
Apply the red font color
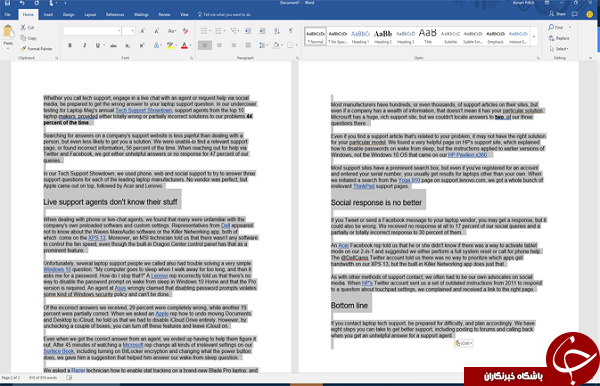click(x=184, y=46)
